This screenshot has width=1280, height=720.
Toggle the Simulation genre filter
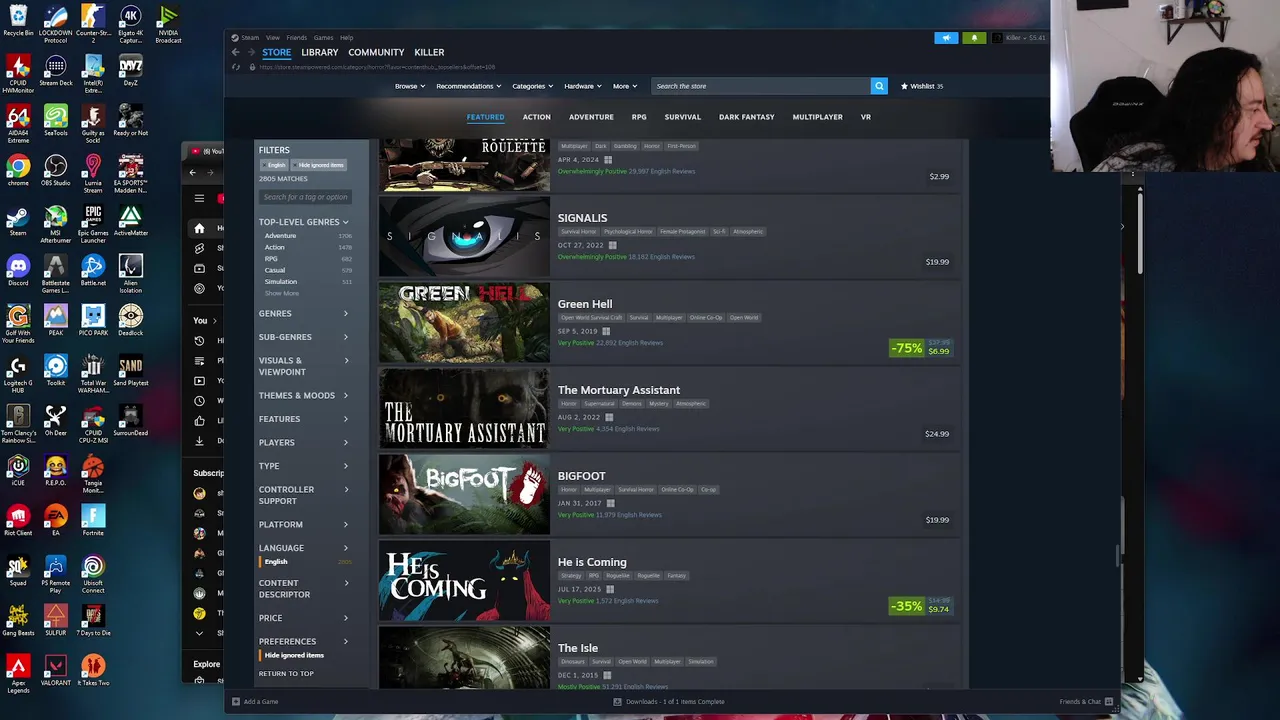click(281, 282)
